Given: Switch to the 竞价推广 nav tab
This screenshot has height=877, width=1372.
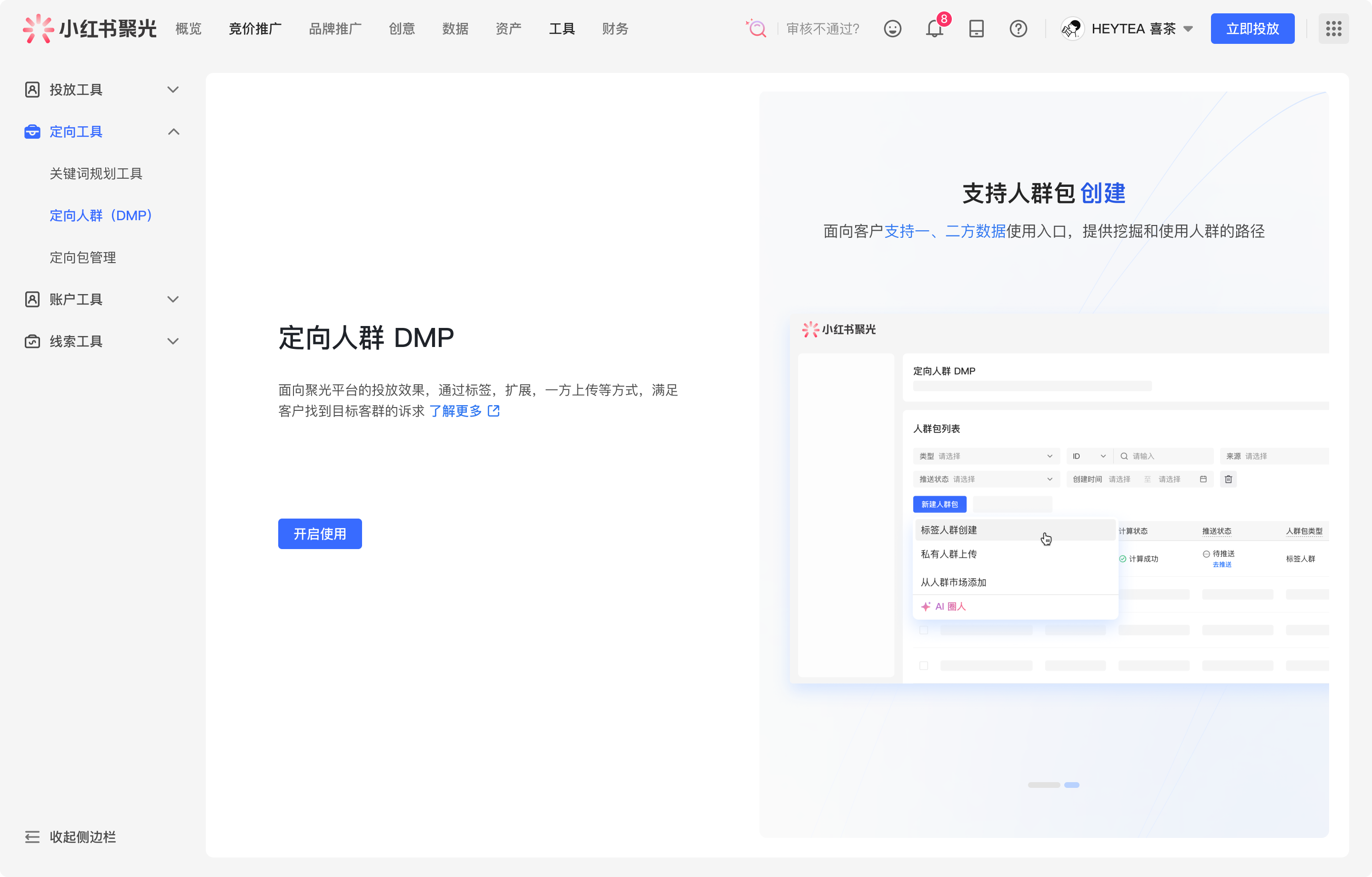Looking at the screenshot, I should [255, 29].
